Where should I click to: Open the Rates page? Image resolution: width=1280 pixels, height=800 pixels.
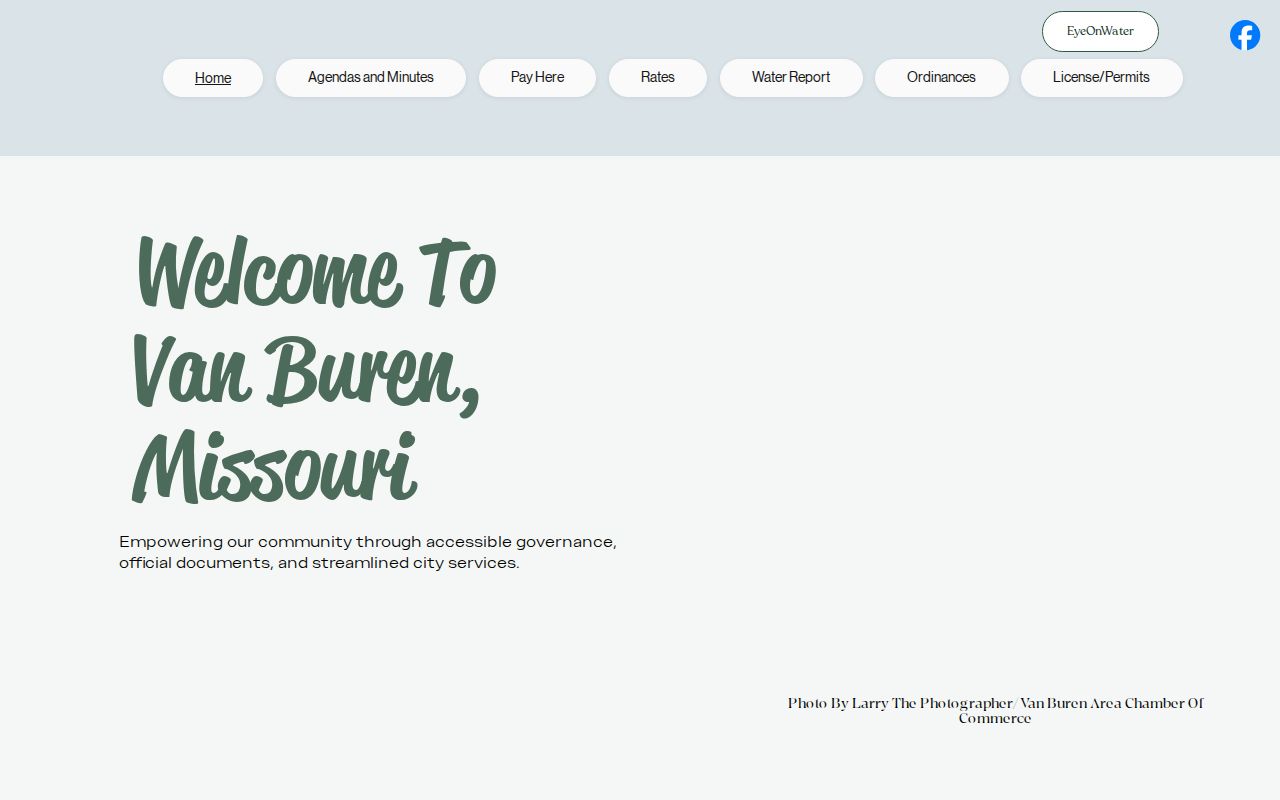658,78
